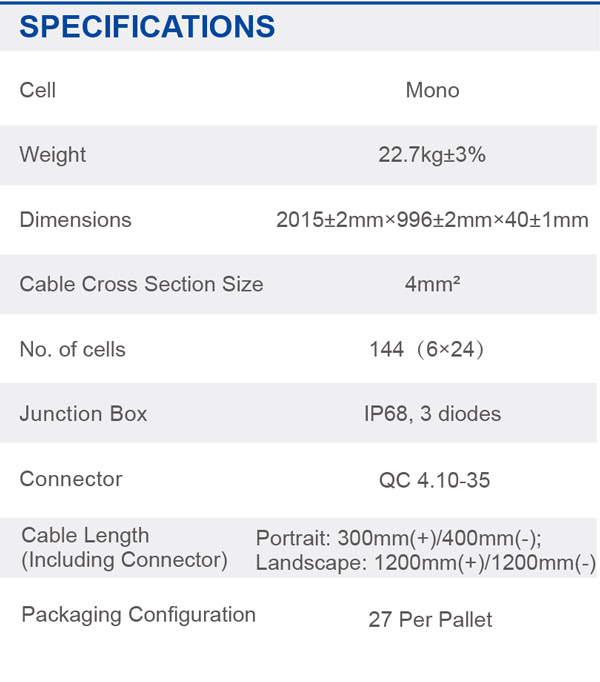The width and height of the screenshot is (600, 682).
Task: Select the IP68, 3 diodes value
Action: 432,414
